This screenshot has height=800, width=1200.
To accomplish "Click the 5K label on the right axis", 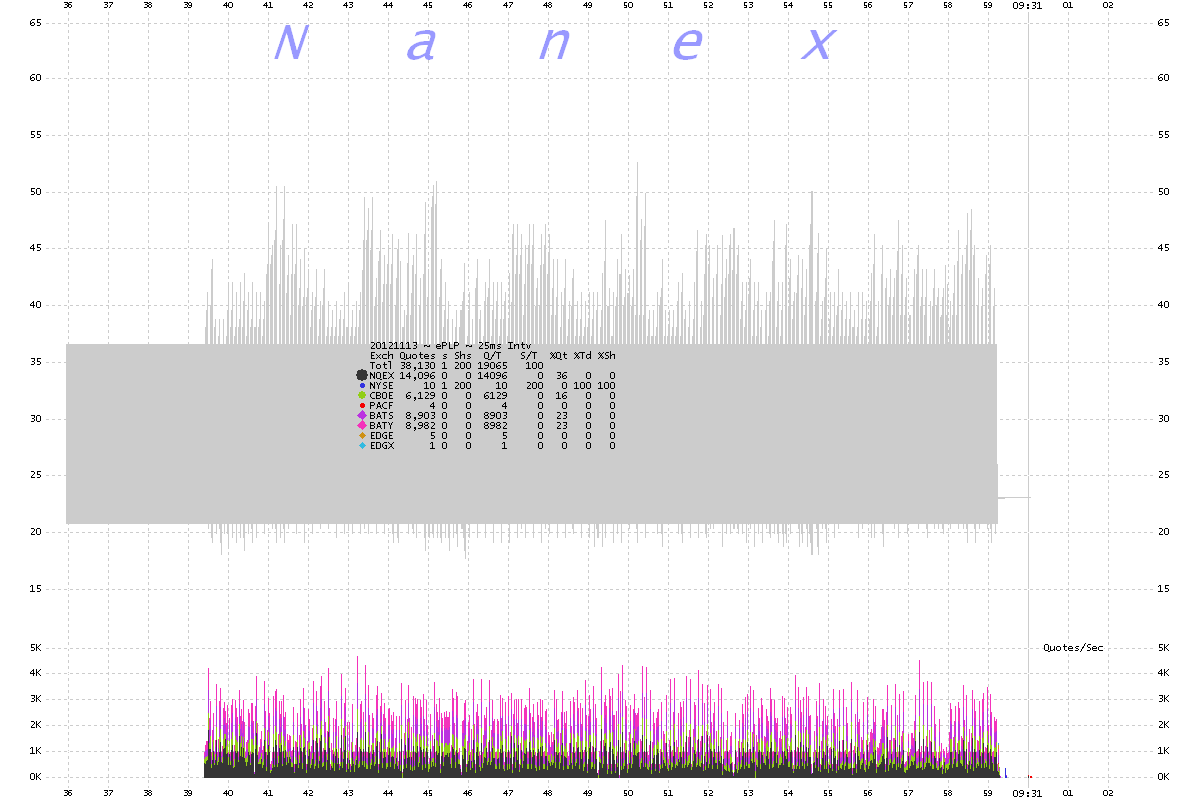I will coord(1163,648).
